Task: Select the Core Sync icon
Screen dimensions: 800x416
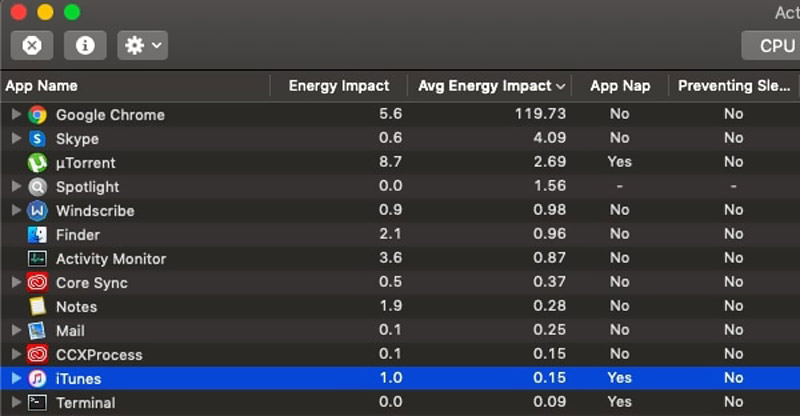Action: pos(38,283)
